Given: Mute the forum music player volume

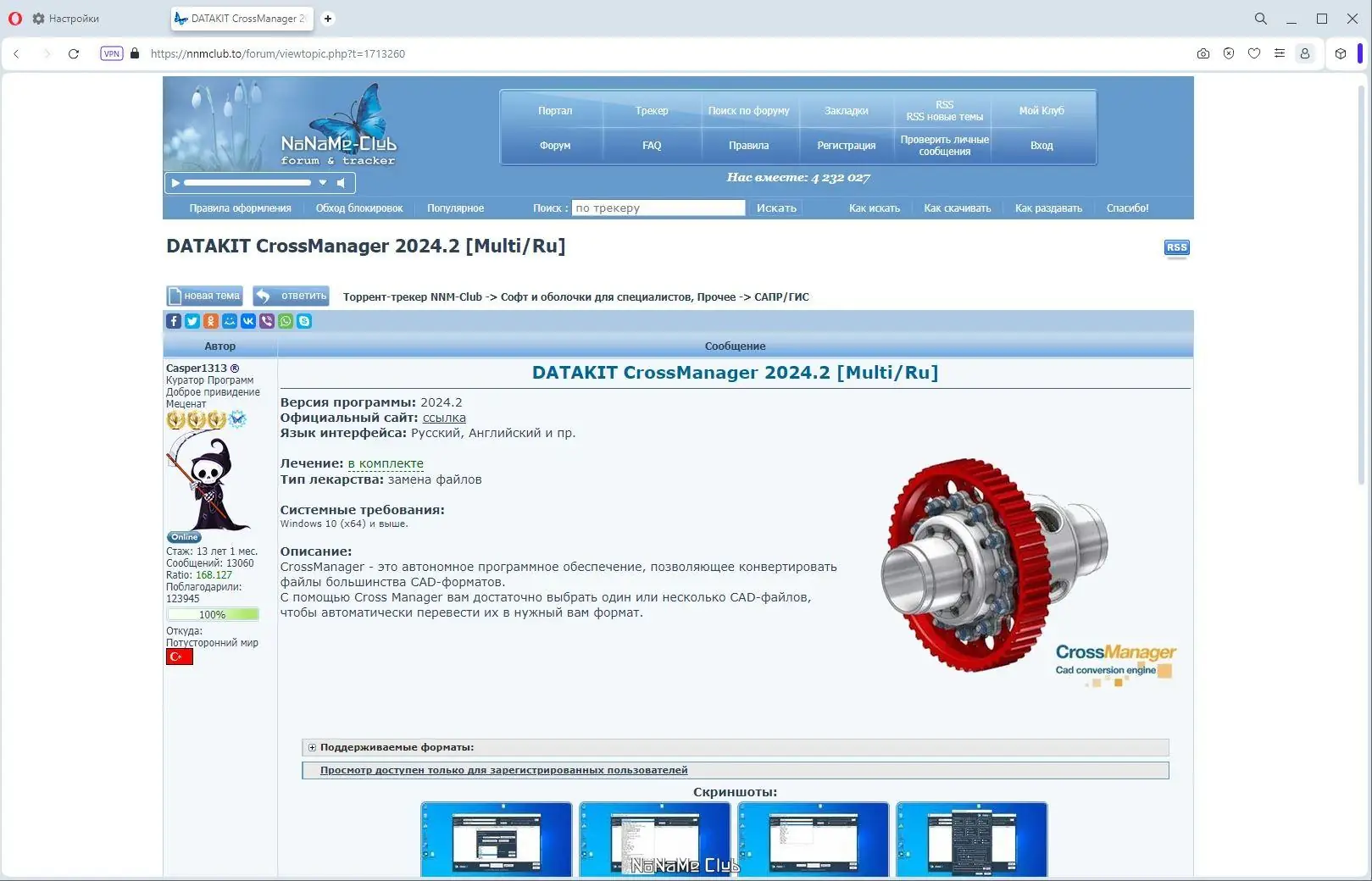Looking at the screenshot, I should pos(342,182).
